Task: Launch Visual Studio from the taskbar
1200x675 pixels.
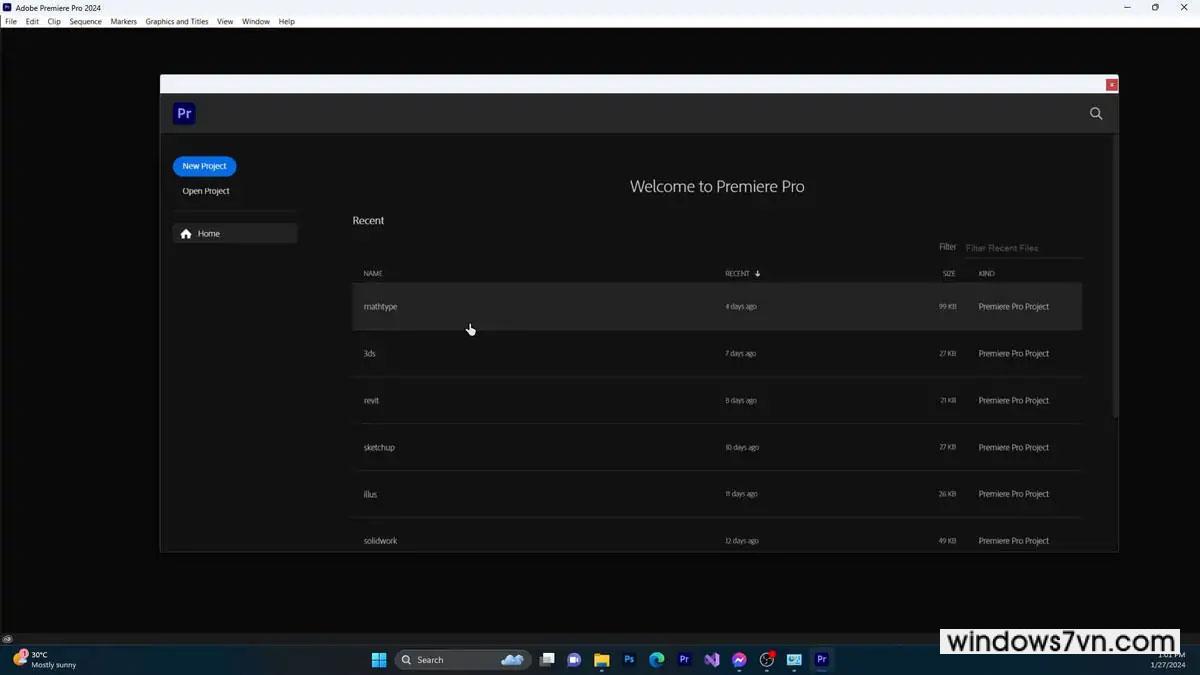Action: click(x=712, y=660)
